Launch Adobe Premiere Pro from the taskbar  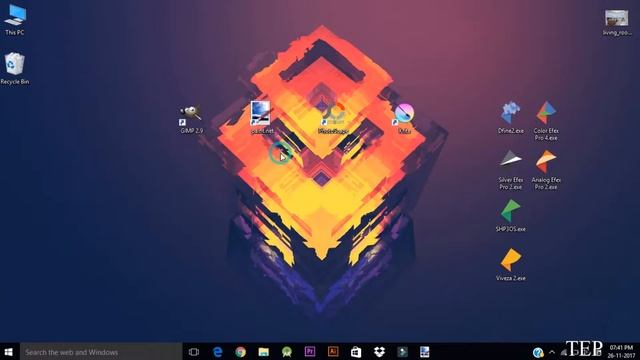[310, 351]
